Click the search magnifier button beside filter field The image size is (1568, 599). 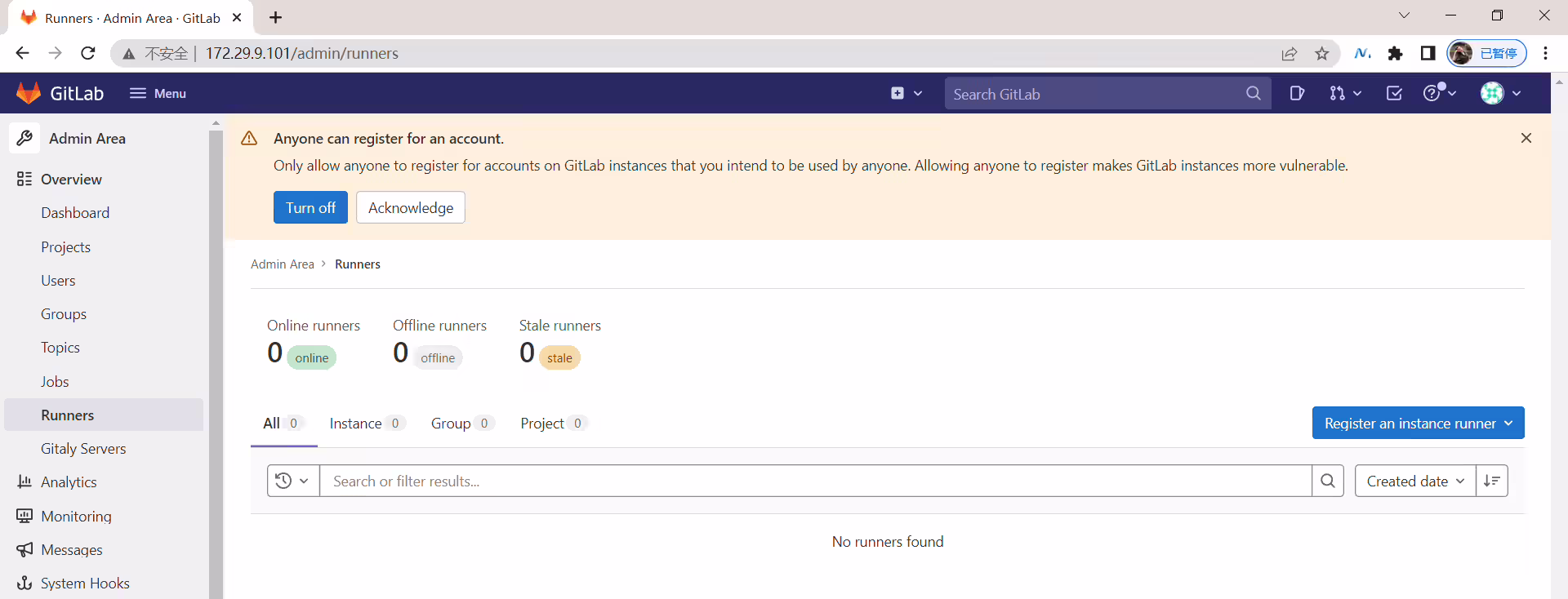coord(1328,481)
